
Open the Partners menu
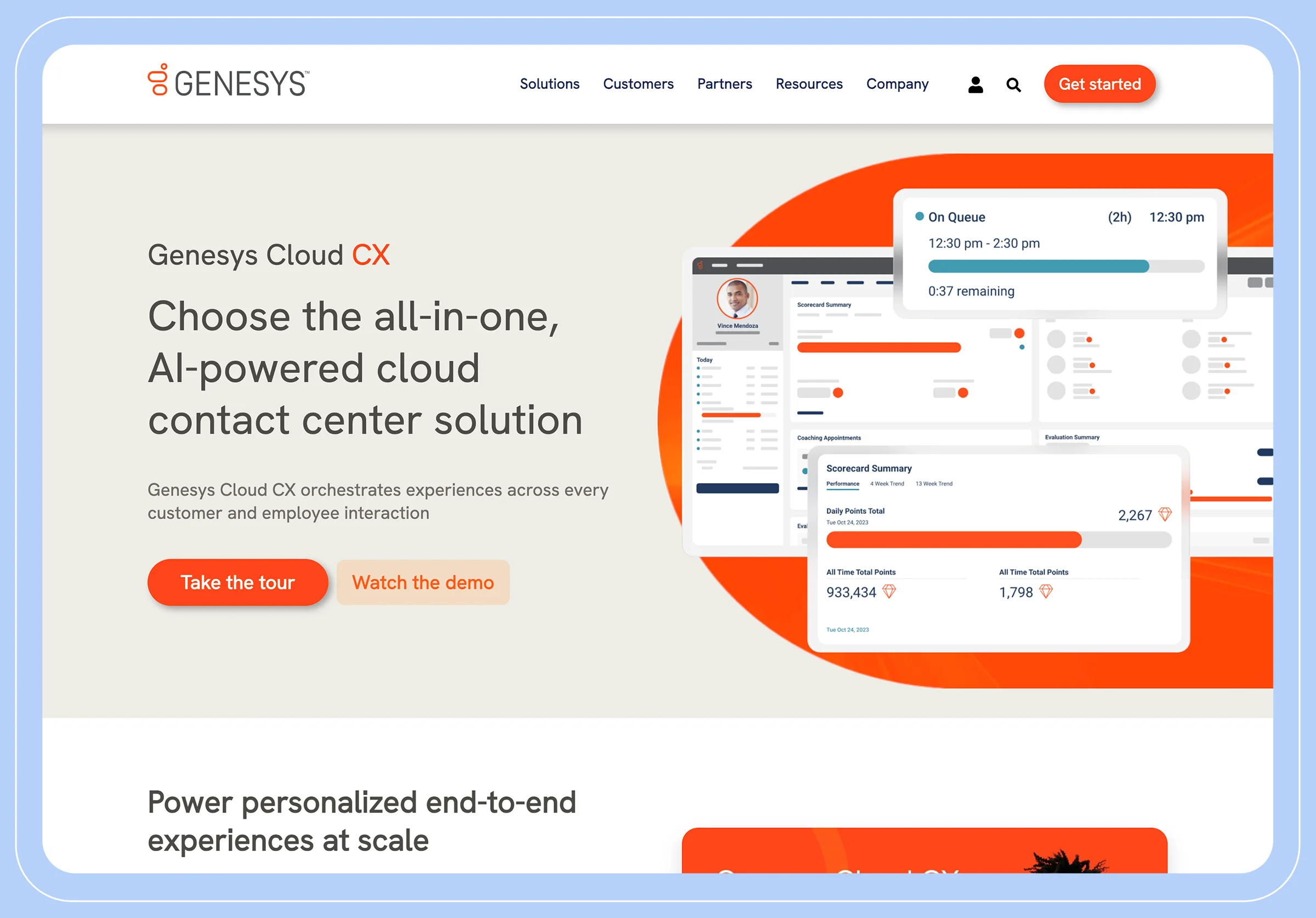[x=724, y=84]
